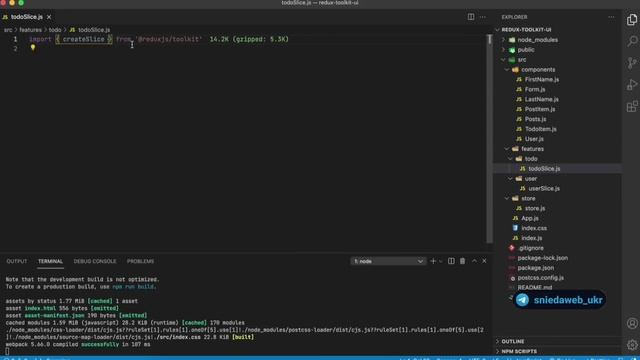Open Form.js in explorer
Image resolution: width=640 pixels, height=360 pixels.
coord(558,89)
